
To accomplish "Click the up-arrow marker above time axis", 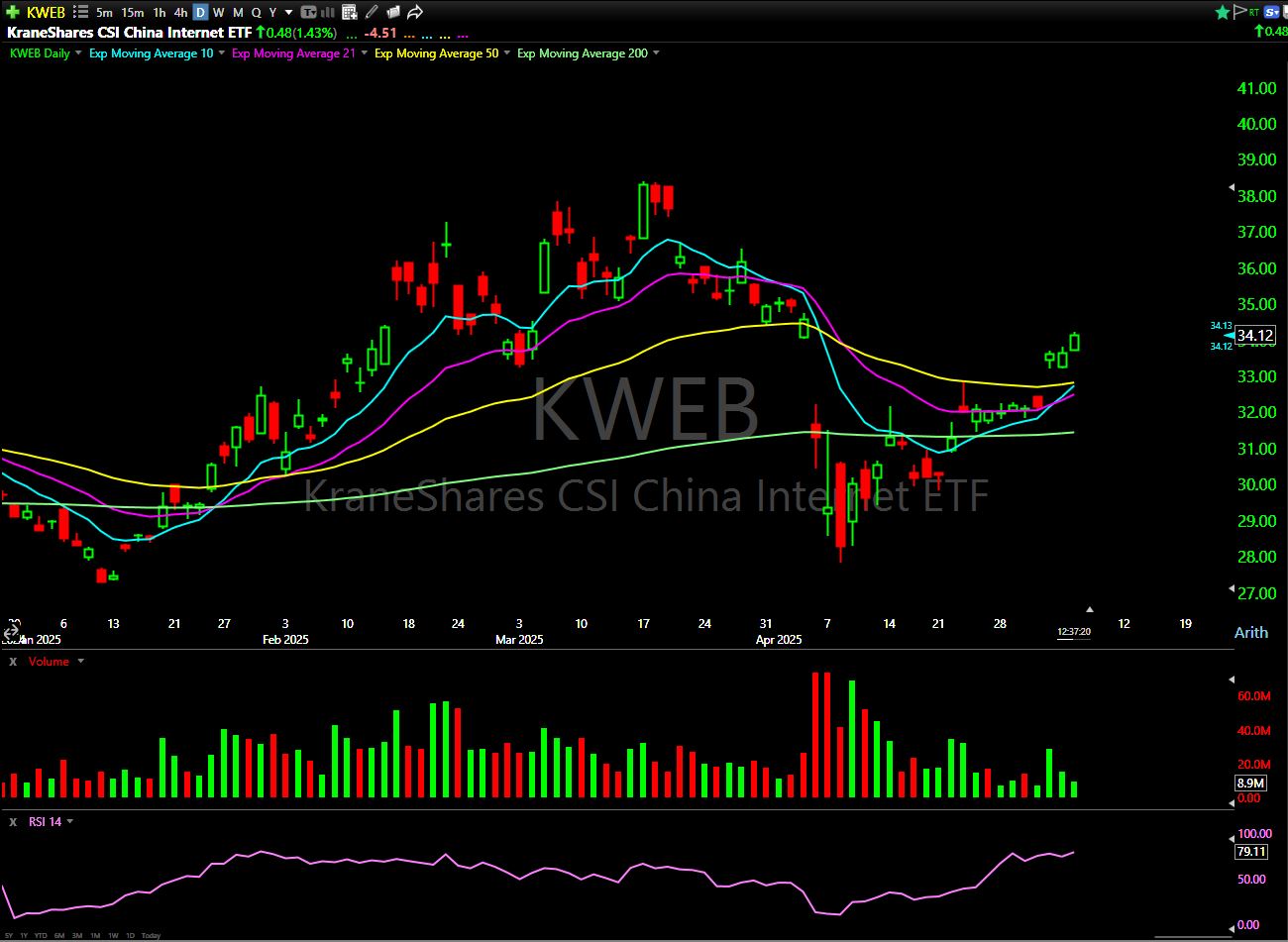I will pyautogui.click(x=1090, y=609).
